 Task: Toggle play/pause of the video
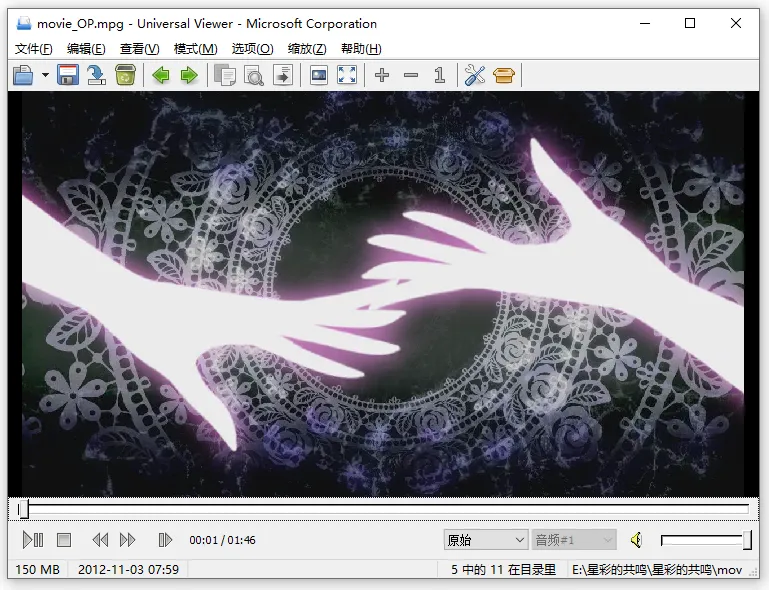coord(33,540)
